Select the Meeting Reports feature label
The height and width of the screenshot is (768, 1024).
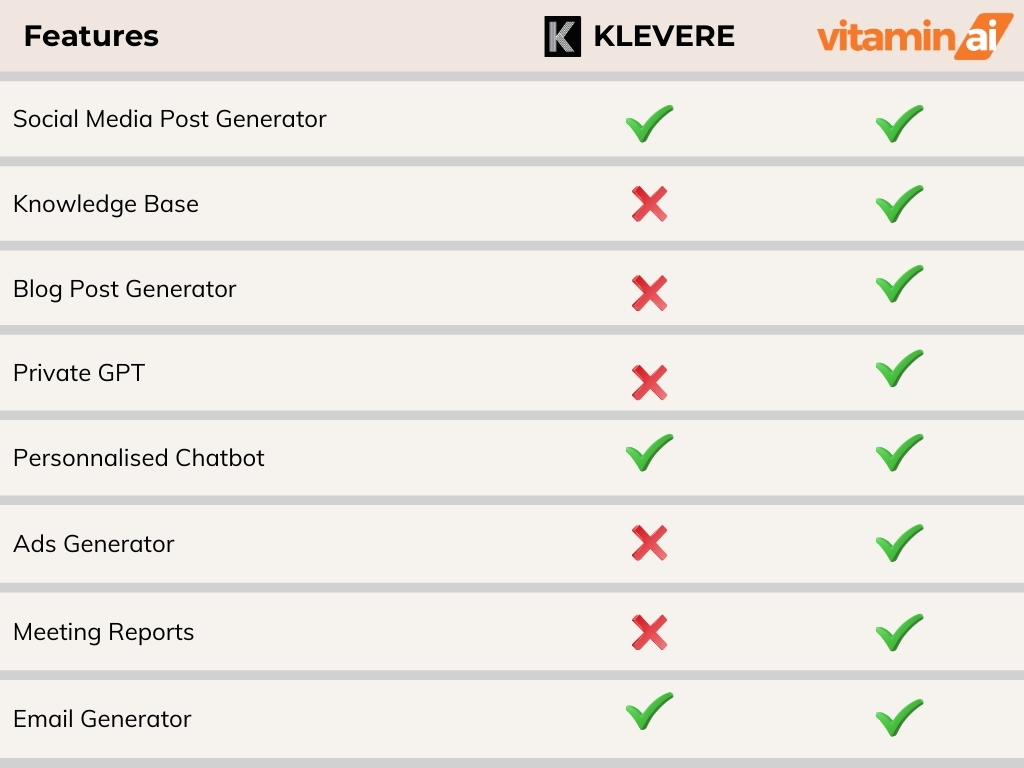click(x=104, y=632)
